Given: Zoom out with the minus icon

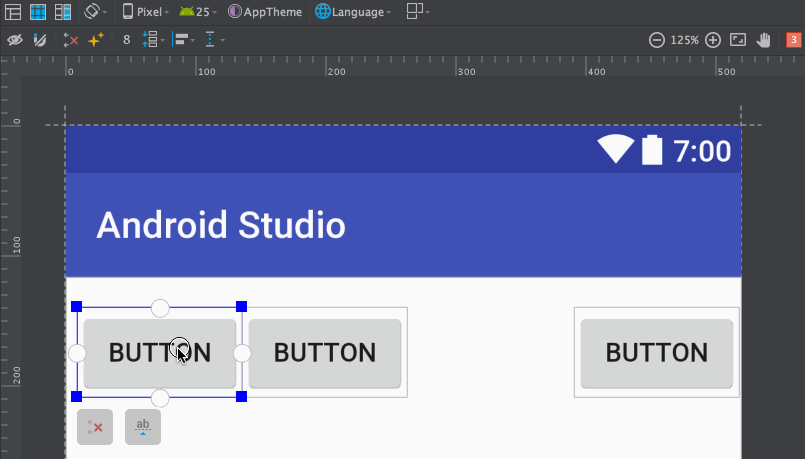Looking at the screenshot, I should 657,40.
